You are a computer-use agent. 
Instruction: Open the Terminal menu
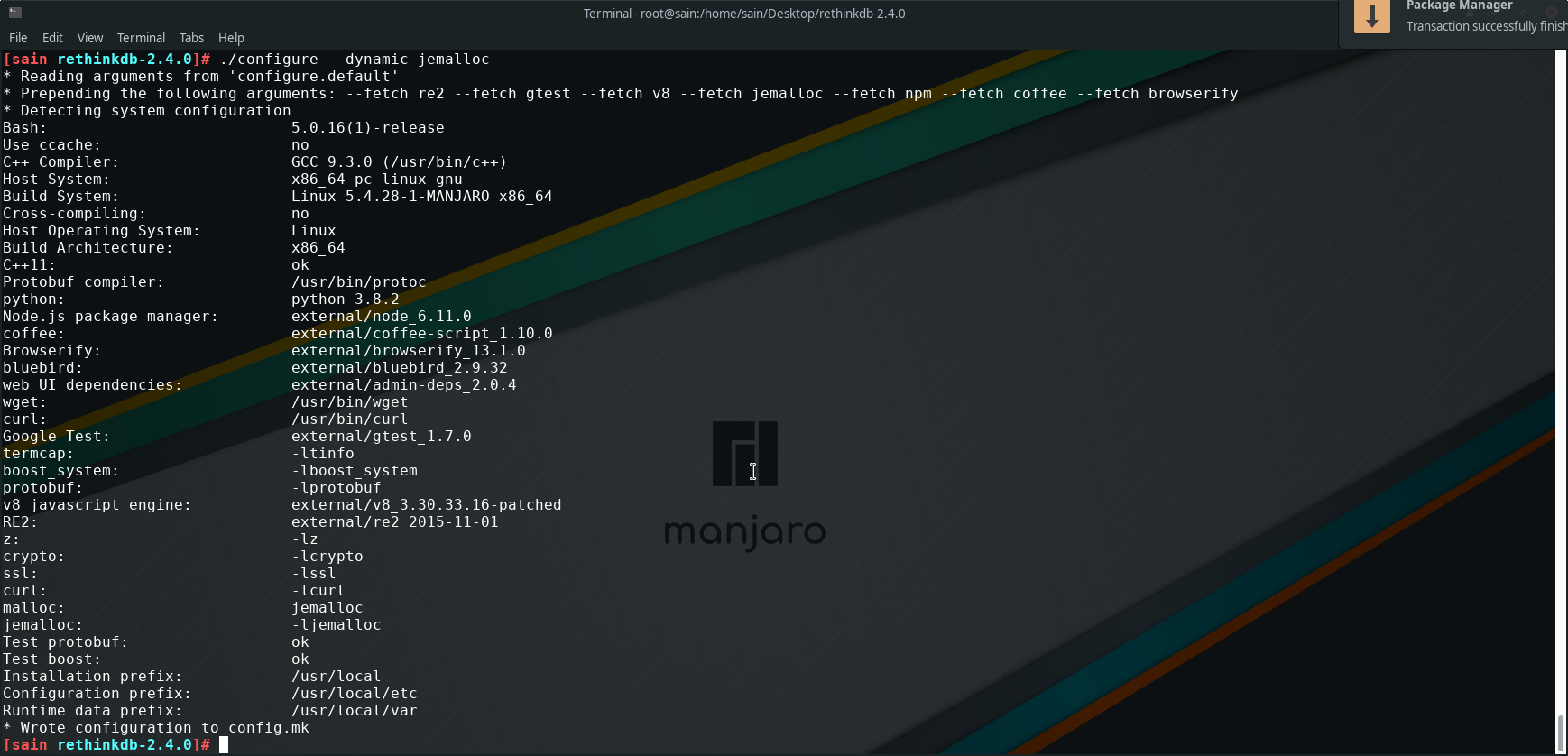click(x=141, y=38)
